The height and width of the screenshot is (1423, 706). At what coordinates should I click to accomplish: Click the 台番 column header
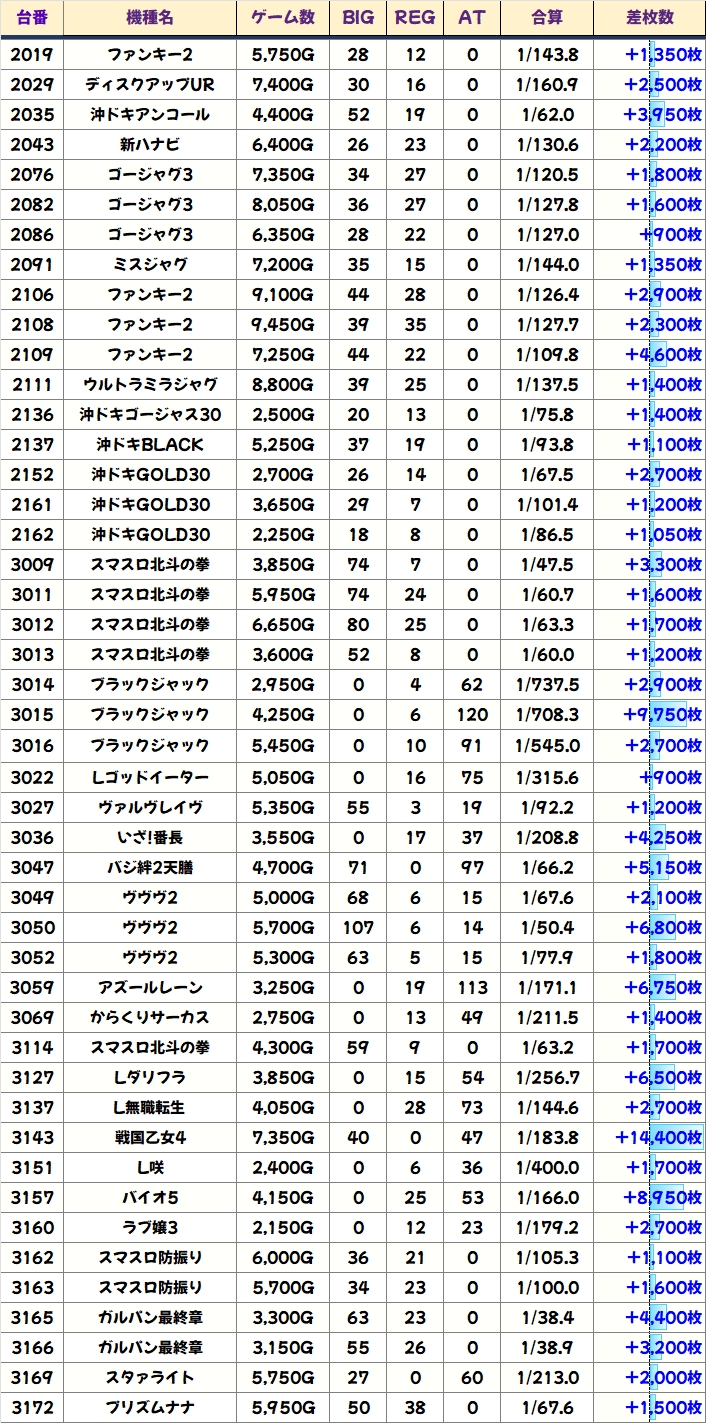(x=32, y=18)
